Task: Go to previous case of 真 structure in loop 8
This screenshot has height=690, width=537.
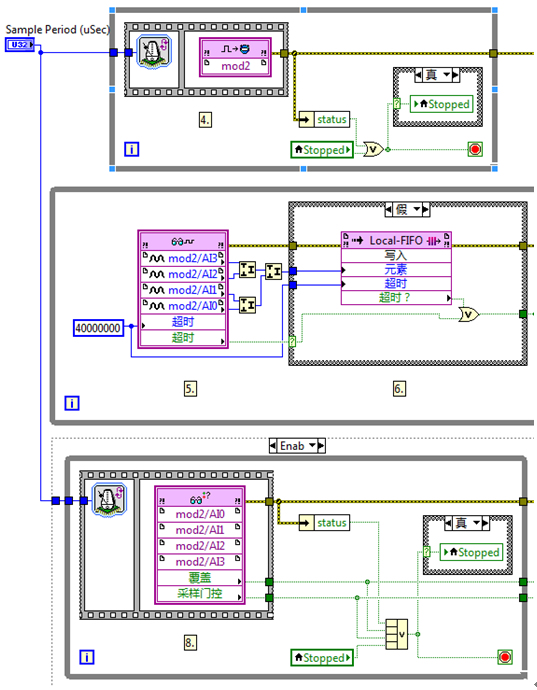Action: point(448,523)
